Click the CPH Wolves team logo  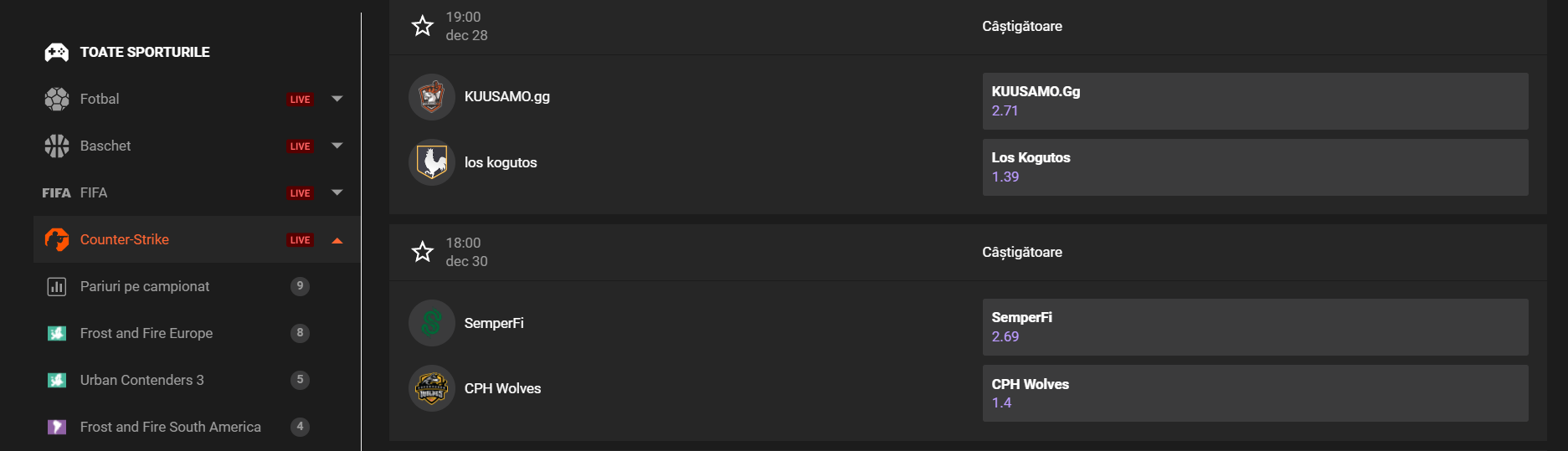click(x=432, y=388)
